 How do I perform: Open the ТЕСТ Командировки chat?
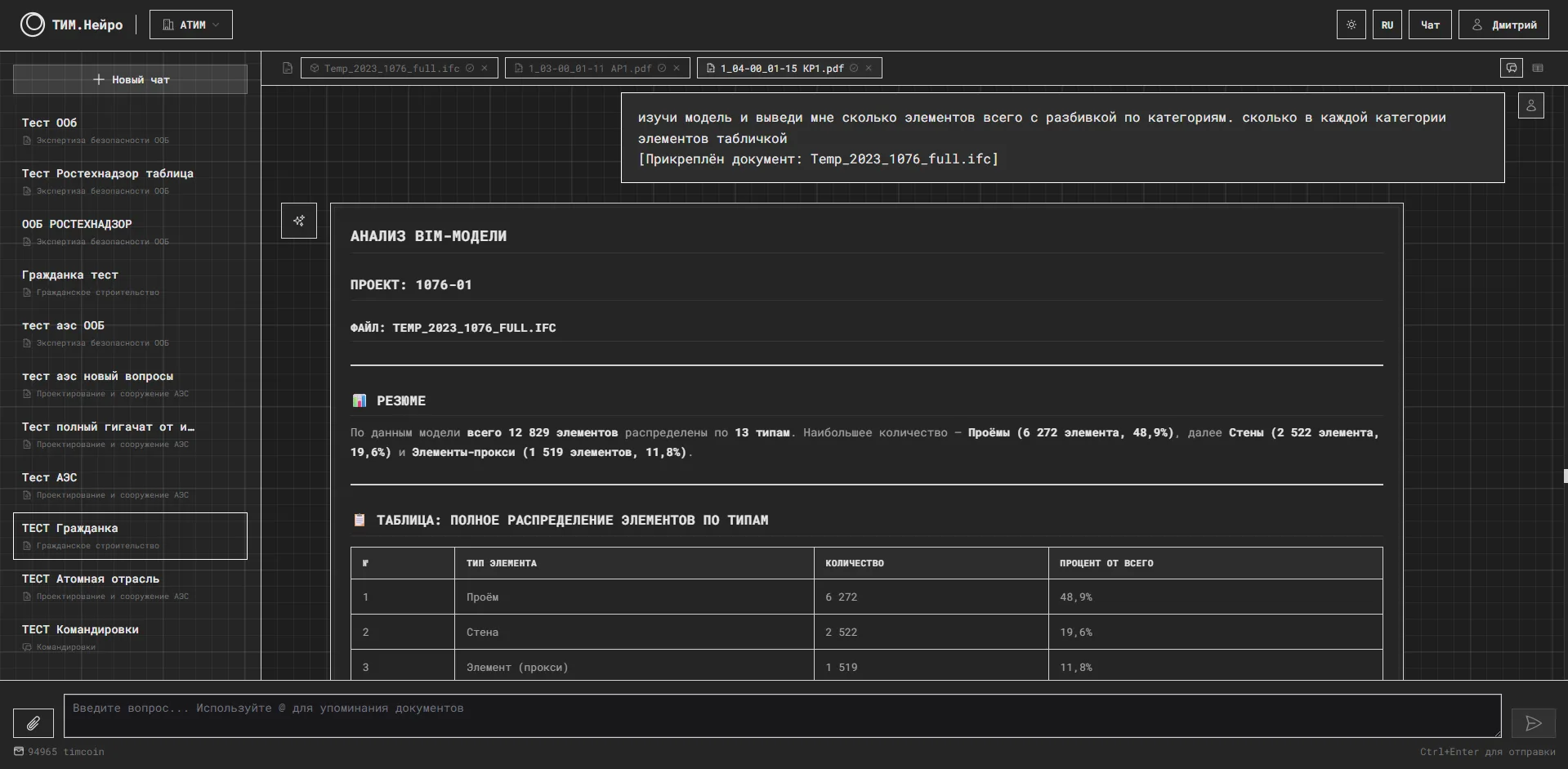[x=130, y=637]
